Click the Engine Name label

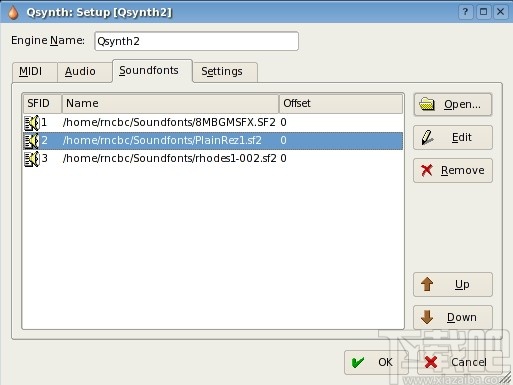point(48,41)
